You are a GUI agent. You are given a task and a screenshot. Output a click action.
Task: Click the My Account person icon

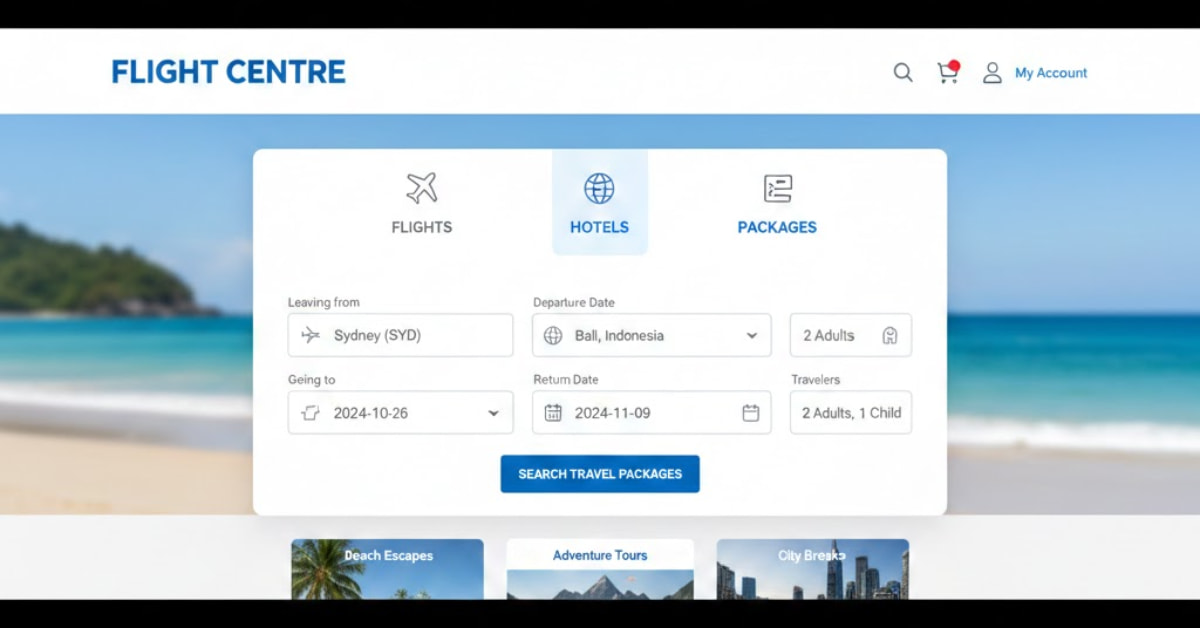[x=992, y=72]
